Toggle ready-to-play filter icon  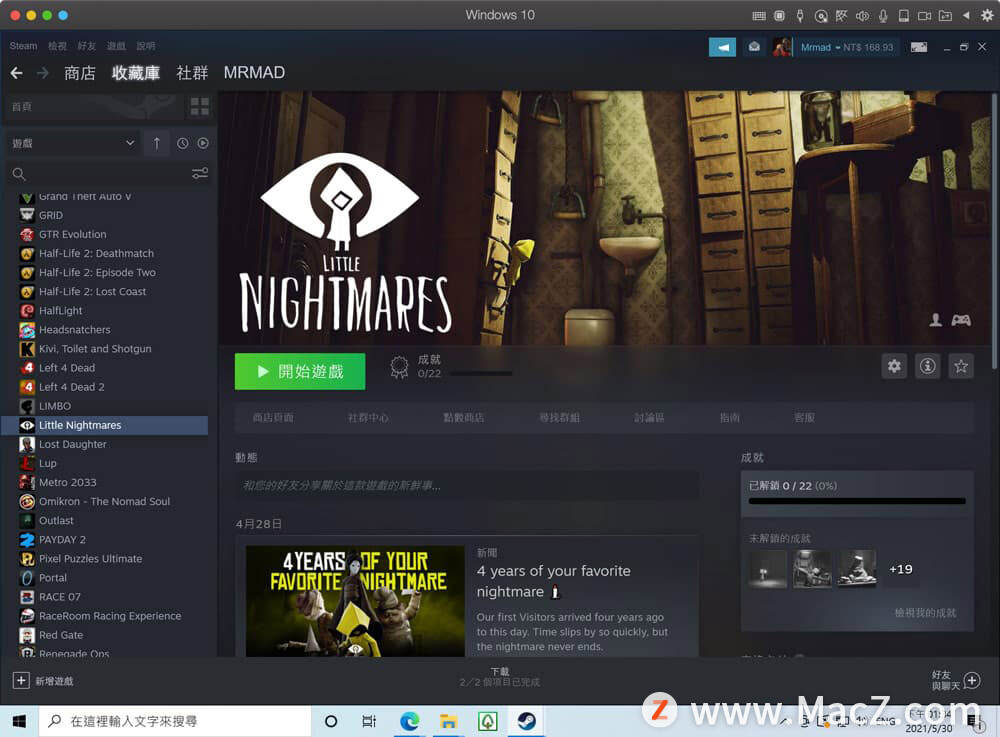(x=203, y=143)
